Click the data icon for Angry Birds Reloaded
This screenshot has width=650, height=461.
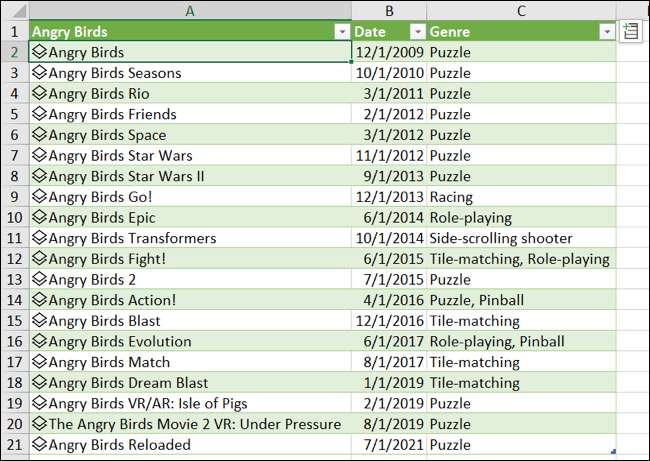[x=40, y=445]
